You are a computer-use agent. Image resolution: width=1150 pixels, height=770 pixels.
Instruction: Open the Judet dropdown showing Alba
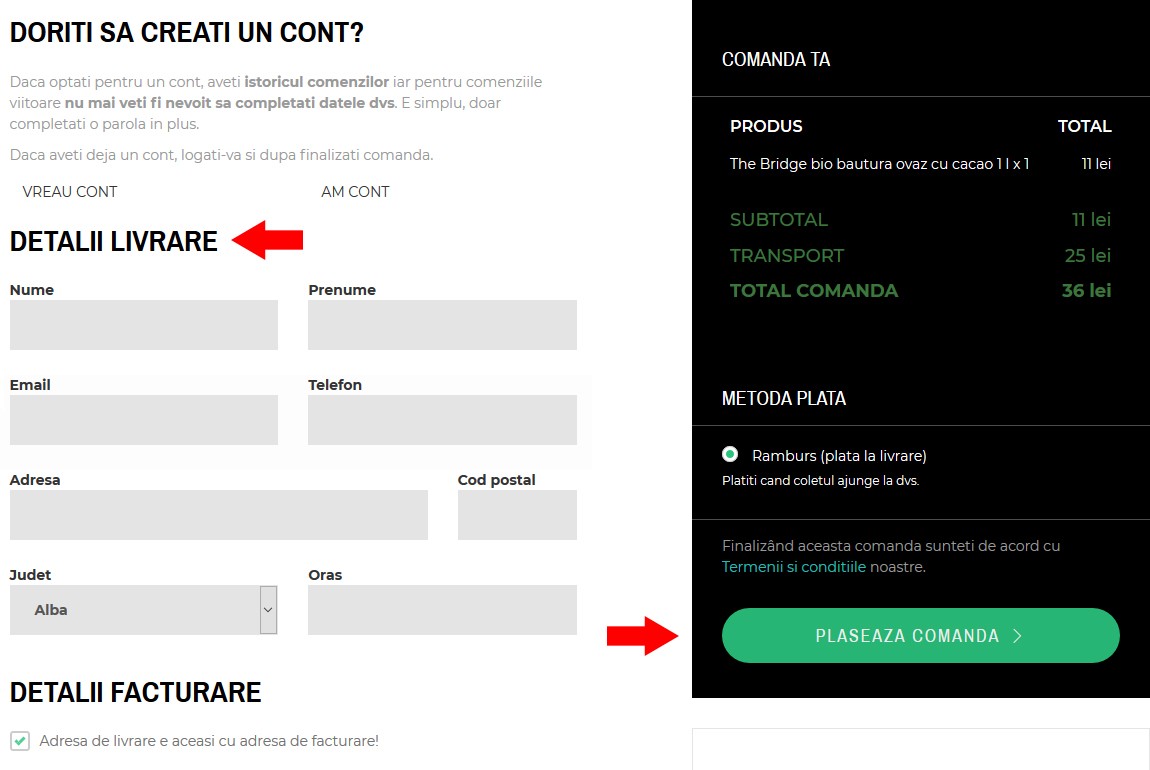[x=144, y=609]
